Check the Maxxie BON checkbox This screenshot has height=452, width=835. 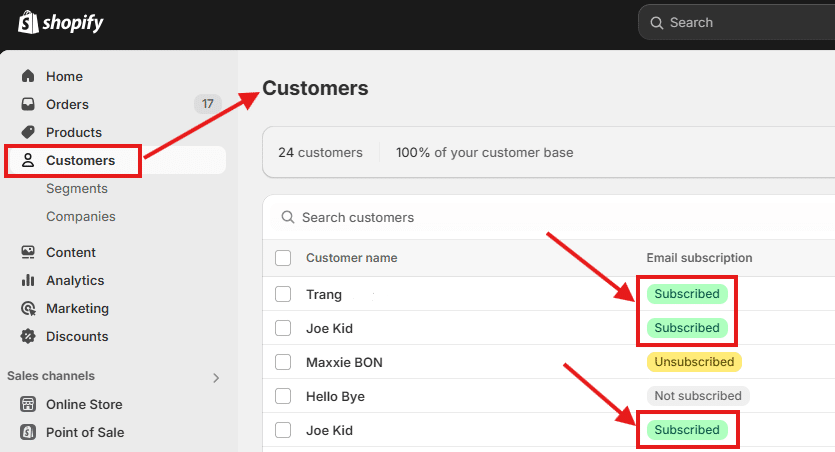pos(283,362)
